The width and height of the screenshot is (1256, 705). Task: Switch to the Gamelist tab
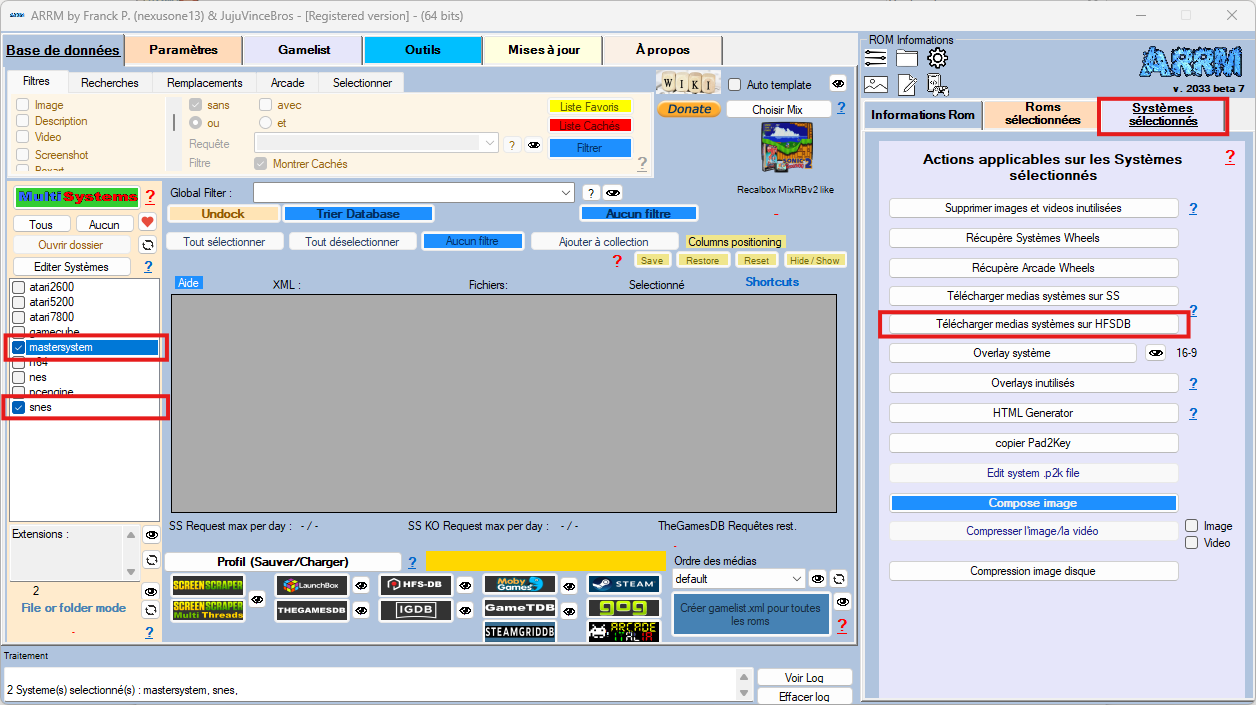(x=303, y=50)
